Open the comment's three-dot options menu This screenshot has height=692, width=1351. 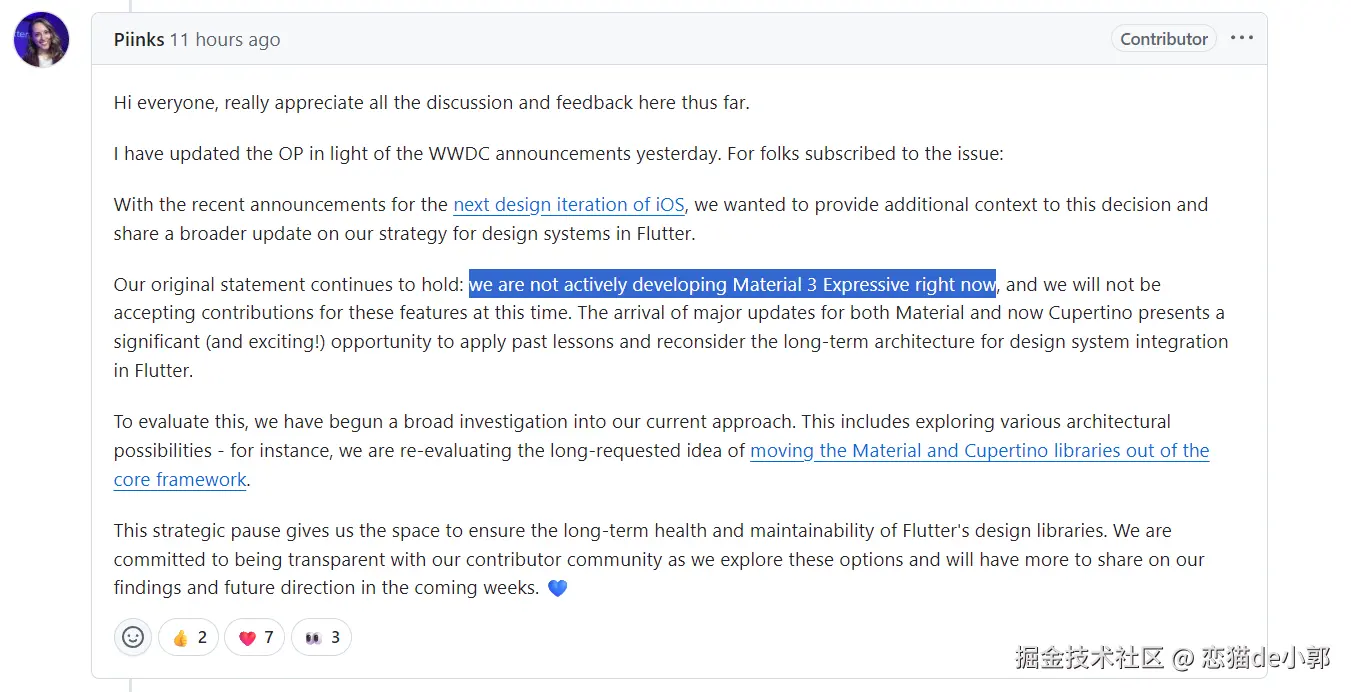click(x=1241, y=38)
